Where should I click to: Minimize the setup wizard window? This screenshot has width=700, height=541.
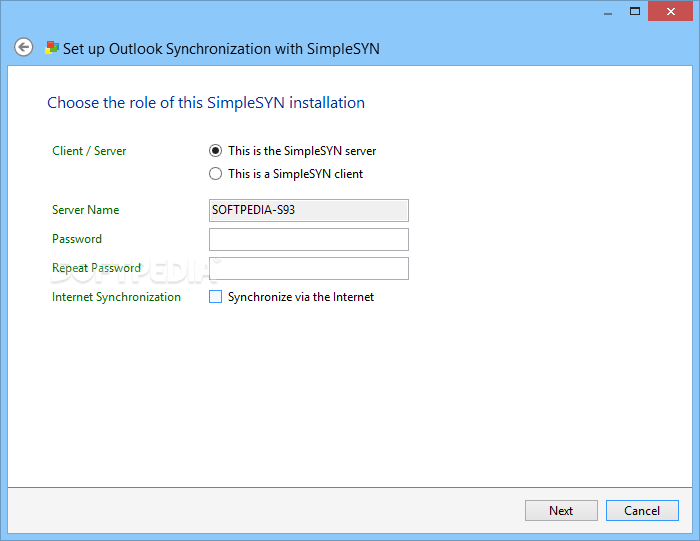tap(608, 12)
